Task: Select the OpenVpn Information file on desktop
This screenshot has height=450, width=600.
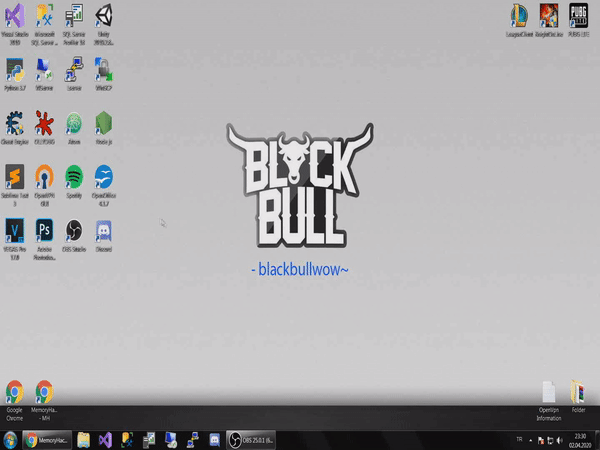Action: (549, 401)
